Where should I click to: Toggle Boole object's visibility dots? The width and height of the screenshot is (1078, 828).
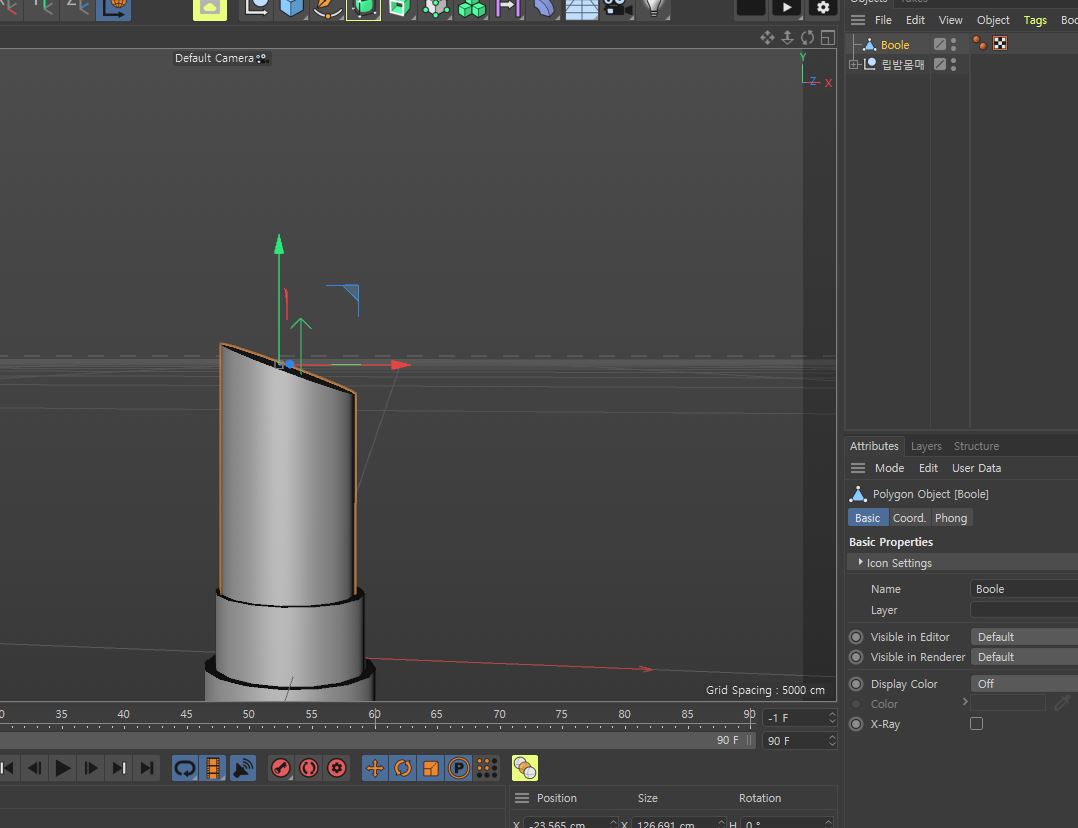954,44
